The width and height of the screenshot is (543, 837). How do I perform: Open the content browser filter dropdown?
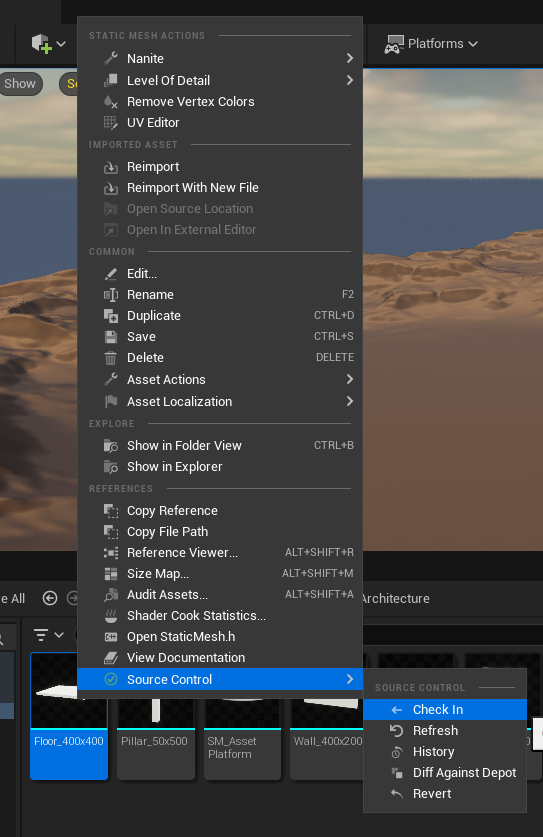click(x=49, y=635)
